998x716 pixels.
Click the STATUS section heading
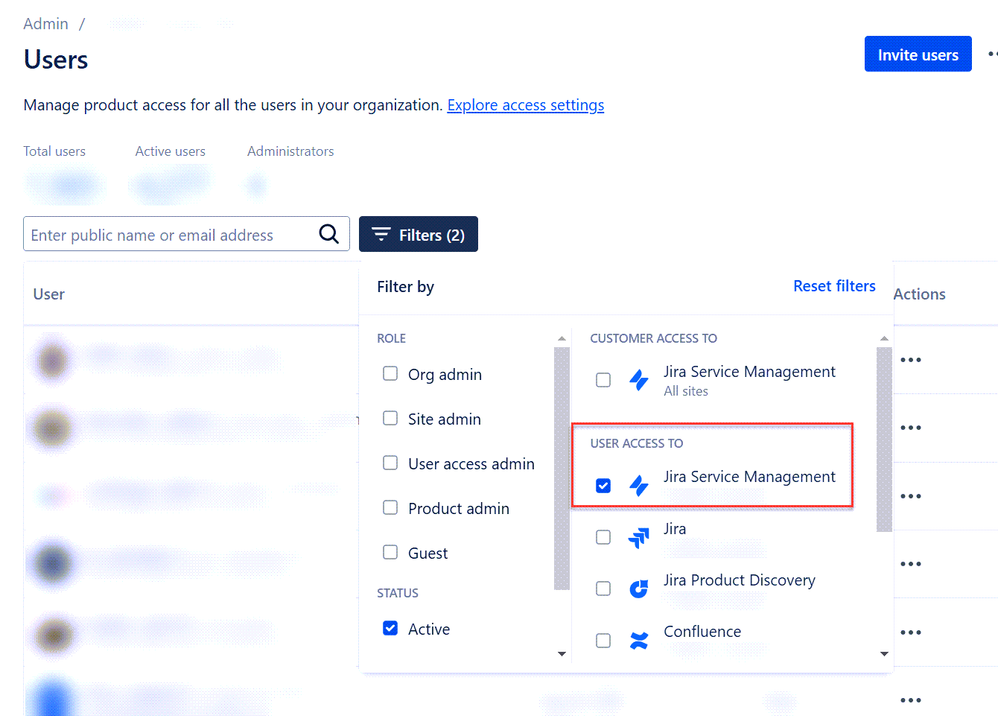pyautogui.click(x=397, y=593)
